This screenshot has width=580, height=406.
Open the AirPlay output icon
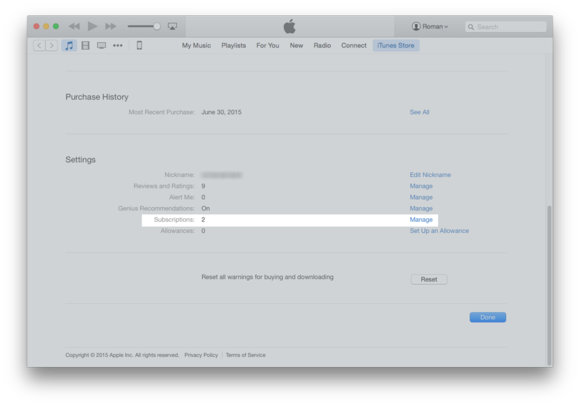[172, 26]
